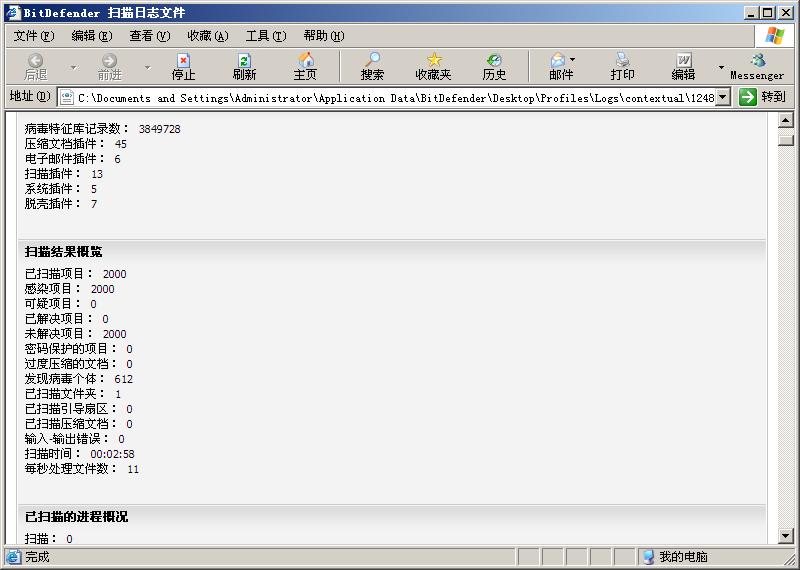The image size is (800, 570).
Task: Click the 每秒处理文件数 label
Action: coord(70,468)
